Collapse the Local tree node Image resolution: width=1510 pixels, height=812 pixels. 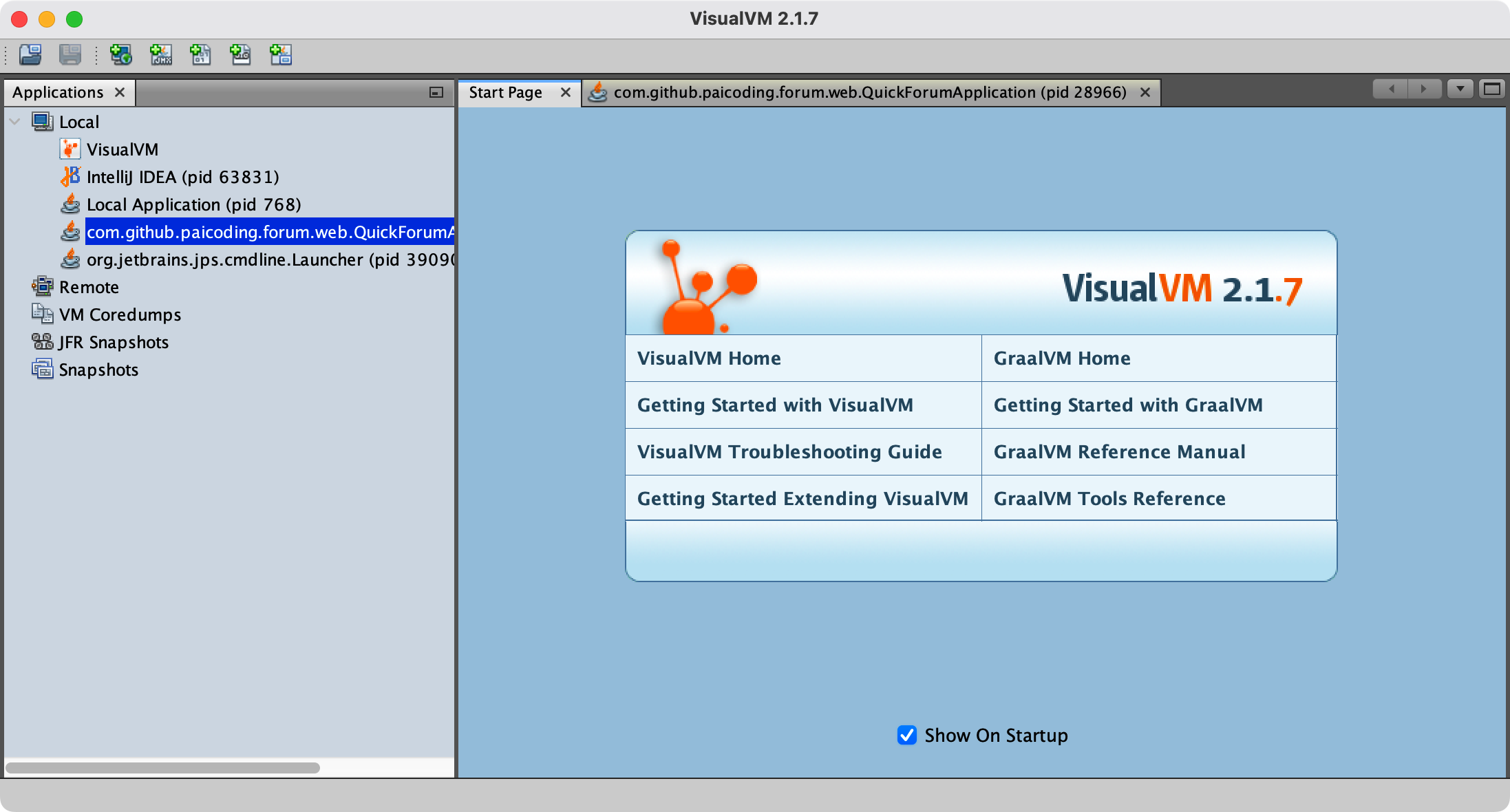tap(14, 122)
